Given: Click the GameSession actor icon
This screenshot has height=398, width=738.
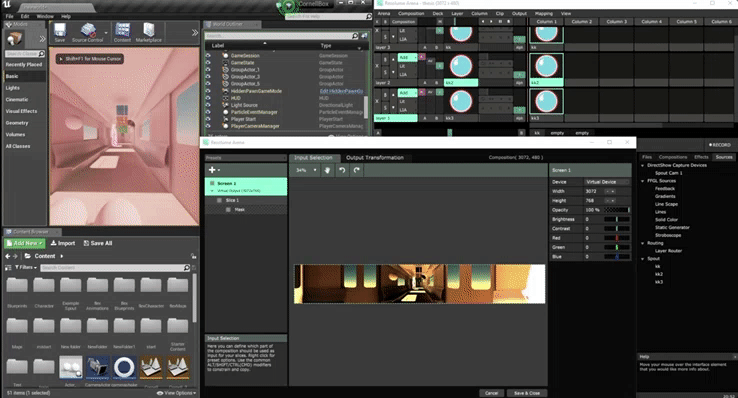Looking at the screenshot, I should coord(225,56).
